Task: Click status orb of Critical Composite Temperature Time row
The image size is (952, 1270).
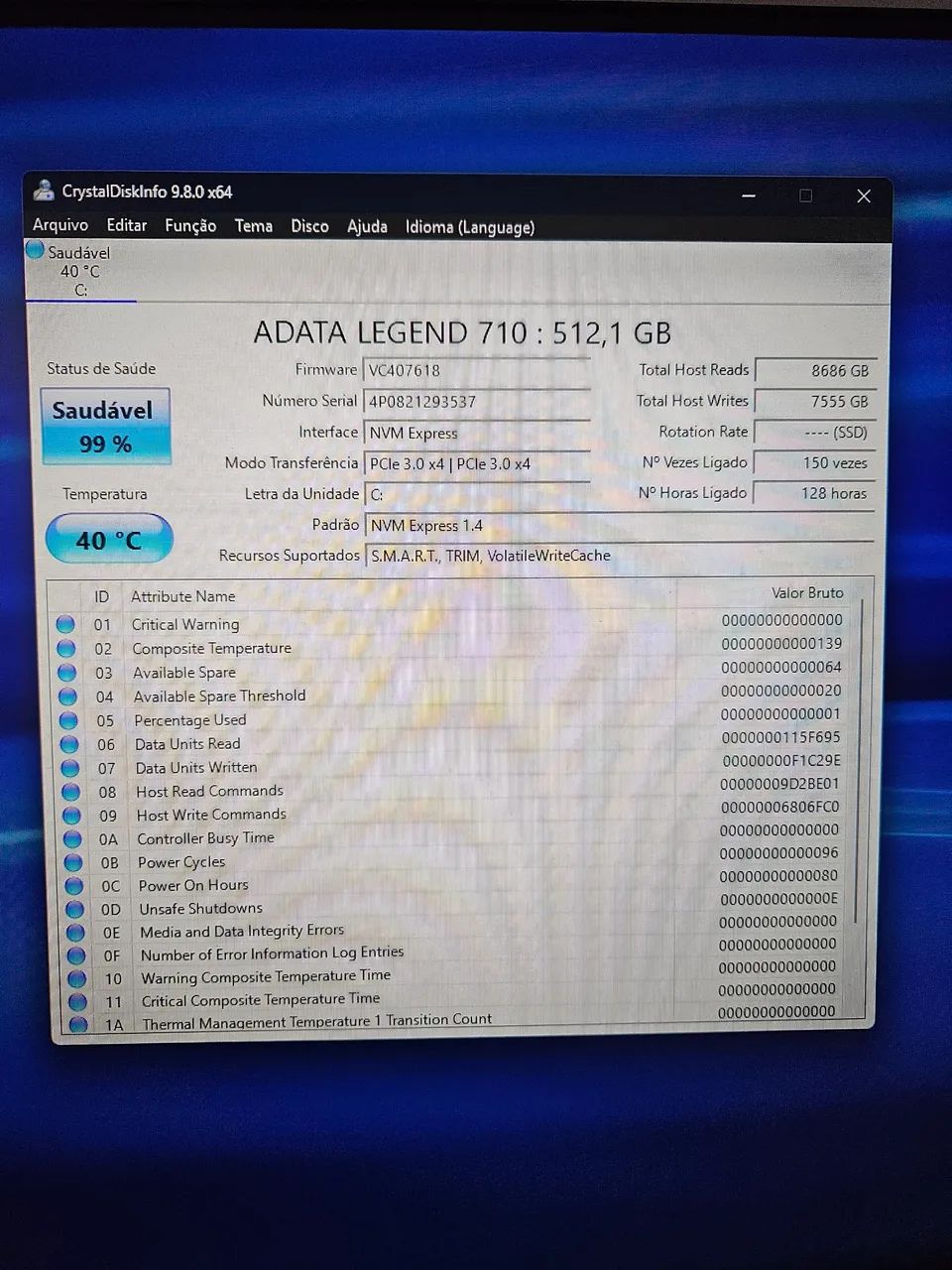Action: point(77,1002)
